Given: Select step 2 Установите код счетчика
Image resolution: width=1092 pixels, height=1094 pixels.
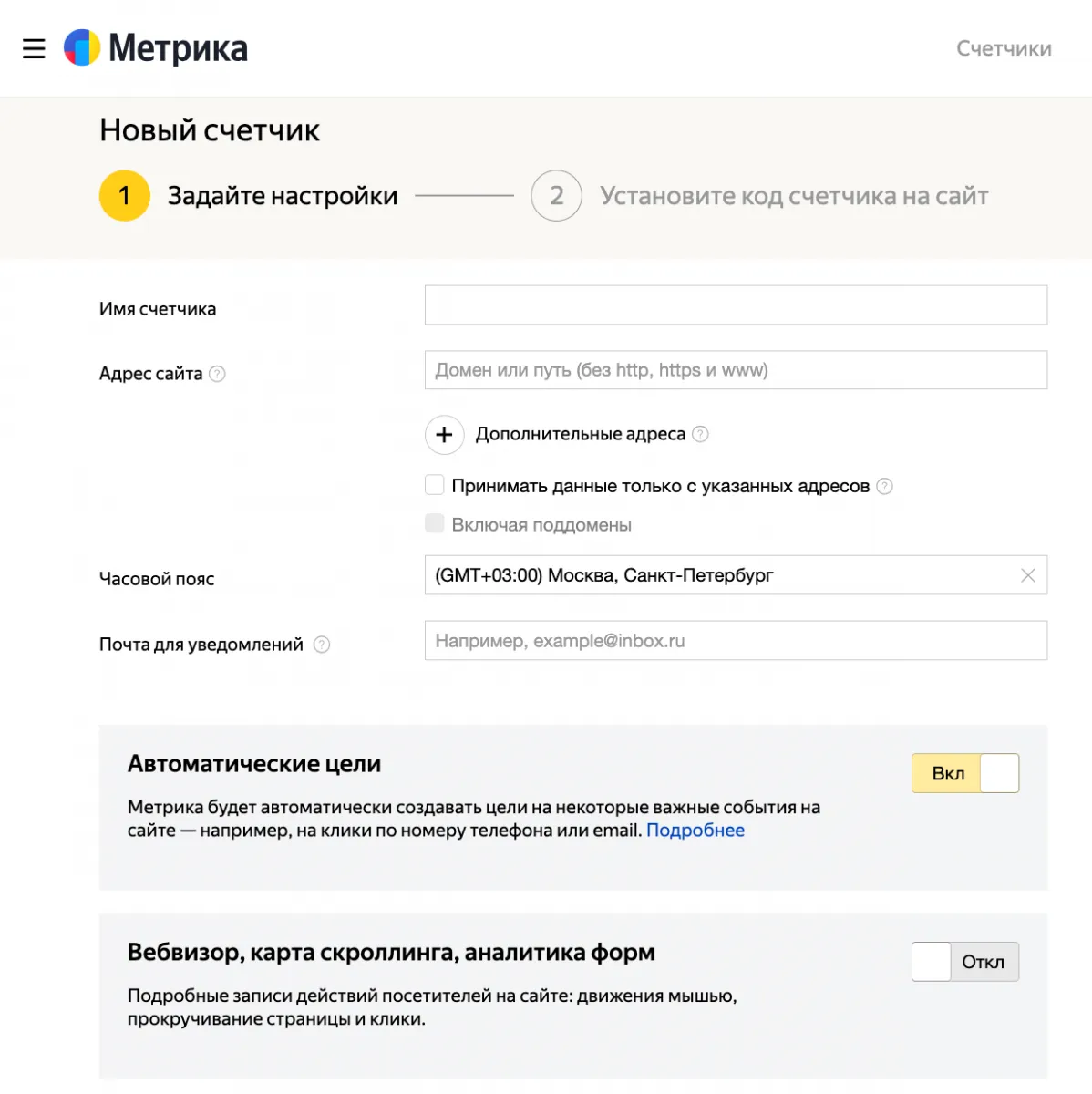Looking at the screenshot, I should (759, 195).
